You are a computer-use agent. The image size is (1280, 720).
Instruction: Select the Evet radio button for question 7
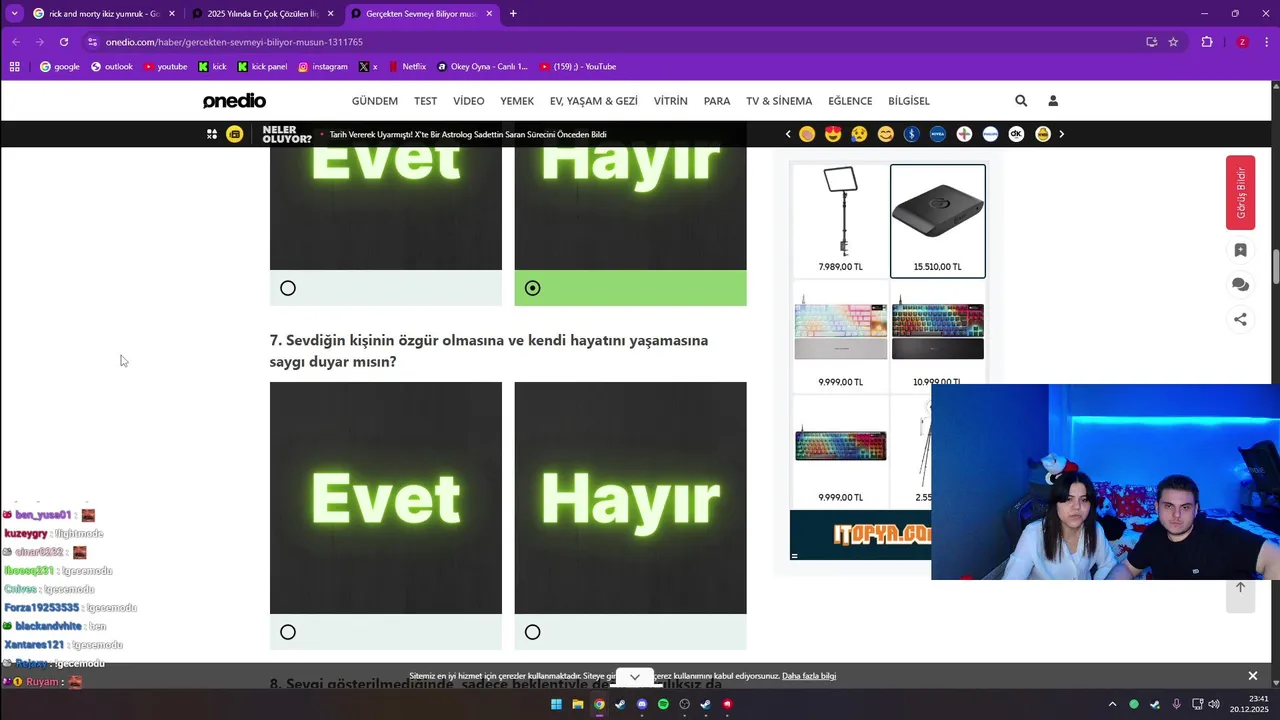click(x=288, y=632)
